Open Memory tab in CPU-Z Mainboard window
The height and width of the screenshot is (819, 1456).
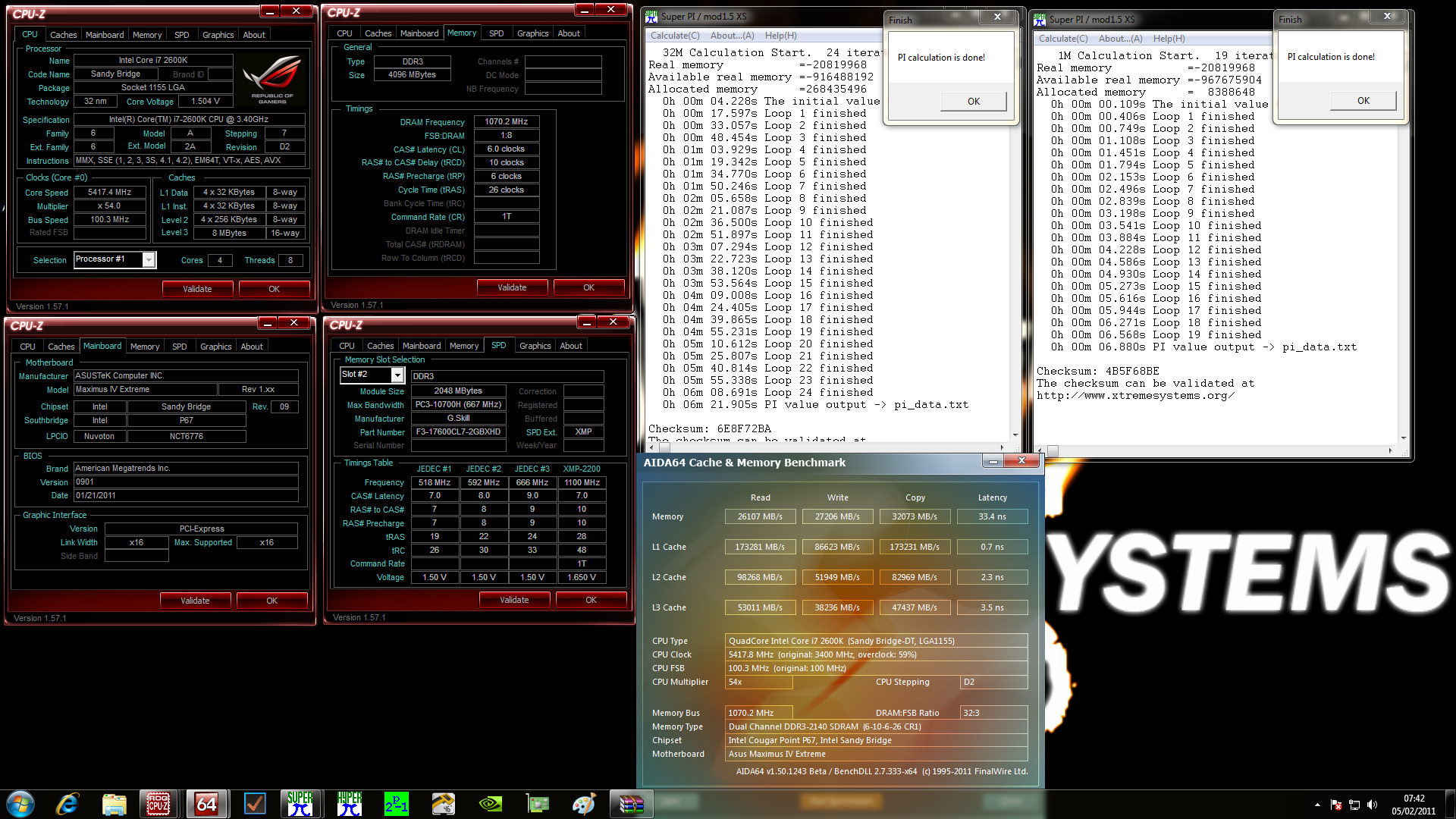pos(145,347)
